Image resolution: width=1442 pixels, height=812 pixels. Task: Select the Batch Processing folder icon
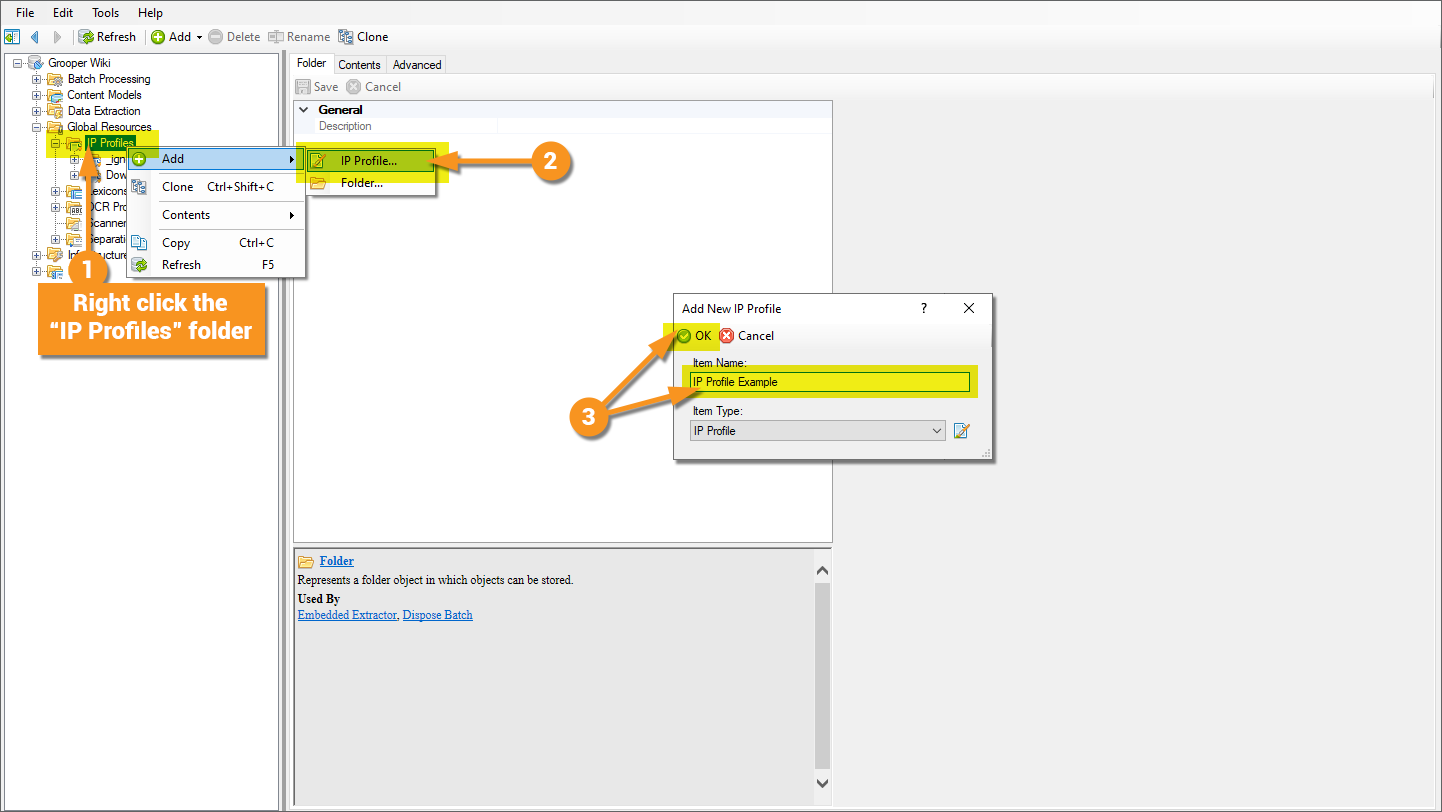[55, 79]
